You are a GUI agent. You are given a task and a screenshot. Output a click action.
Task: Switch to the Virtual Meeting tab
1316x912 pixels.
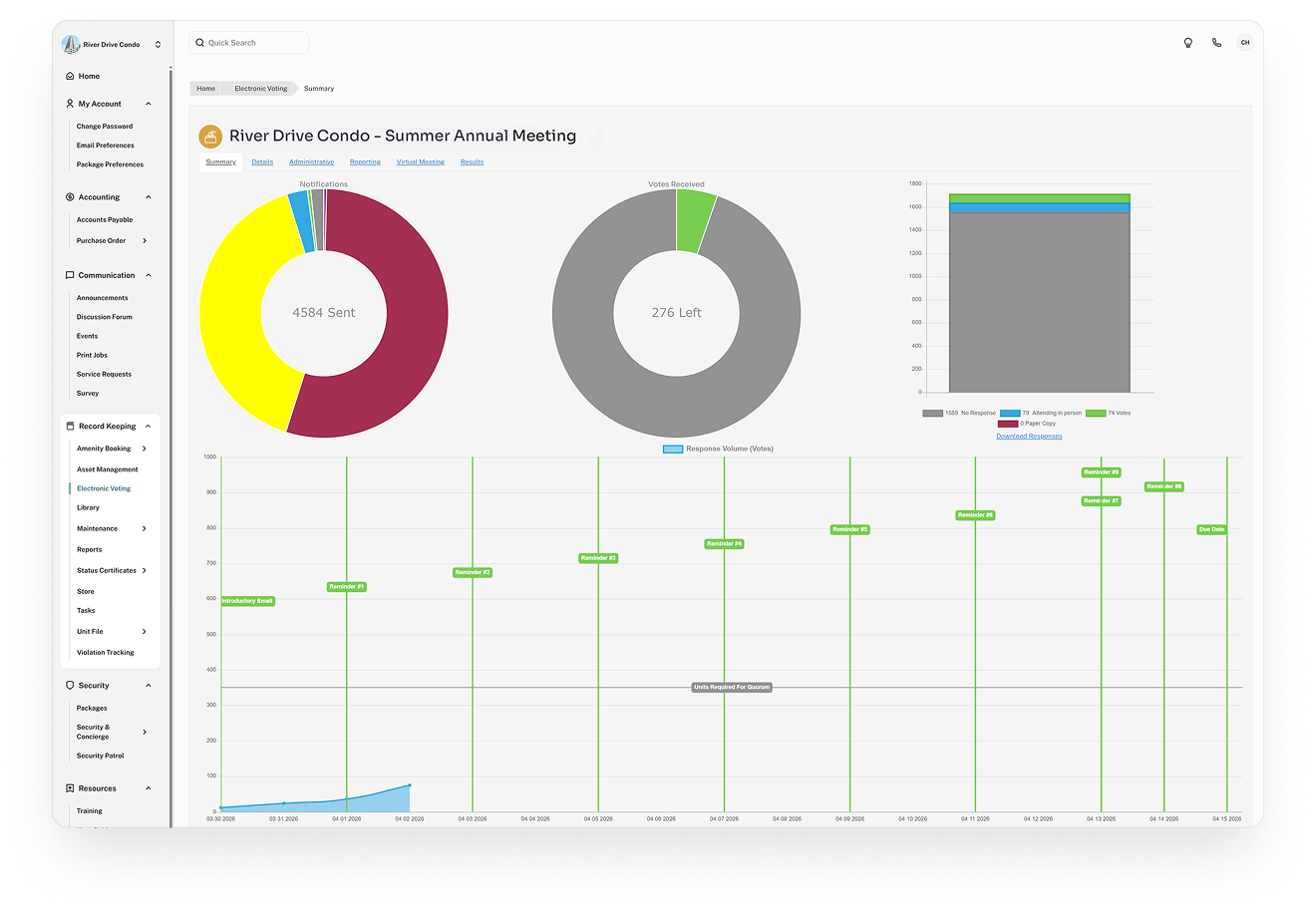(x=420, y=161)
